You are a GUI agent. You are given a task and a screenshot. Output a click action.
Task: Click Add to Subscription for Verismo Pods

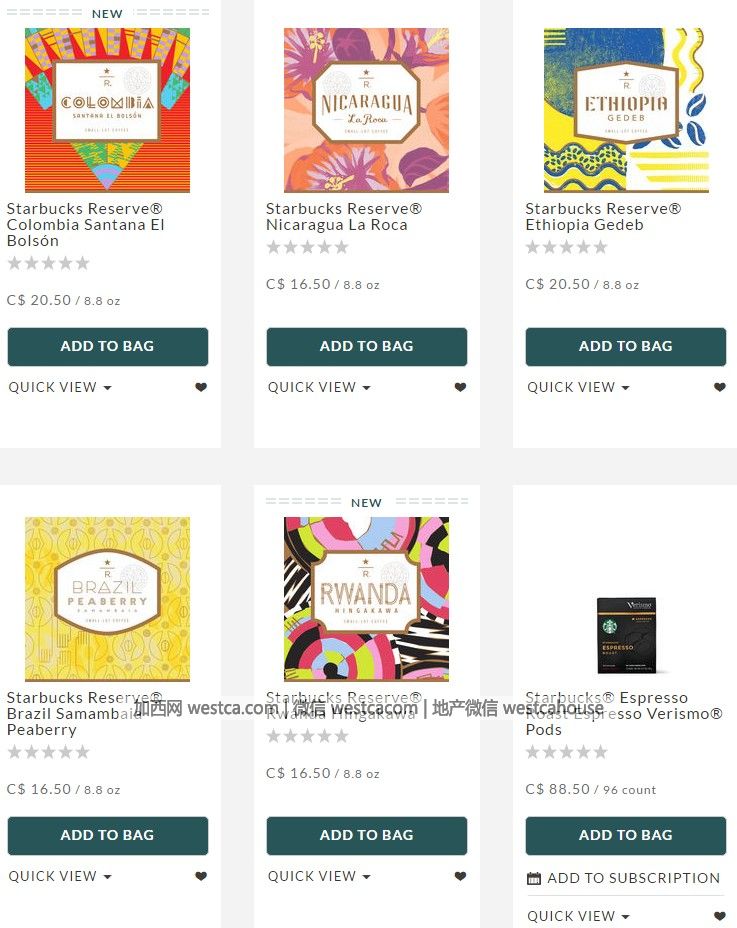[x=633, y=878]
